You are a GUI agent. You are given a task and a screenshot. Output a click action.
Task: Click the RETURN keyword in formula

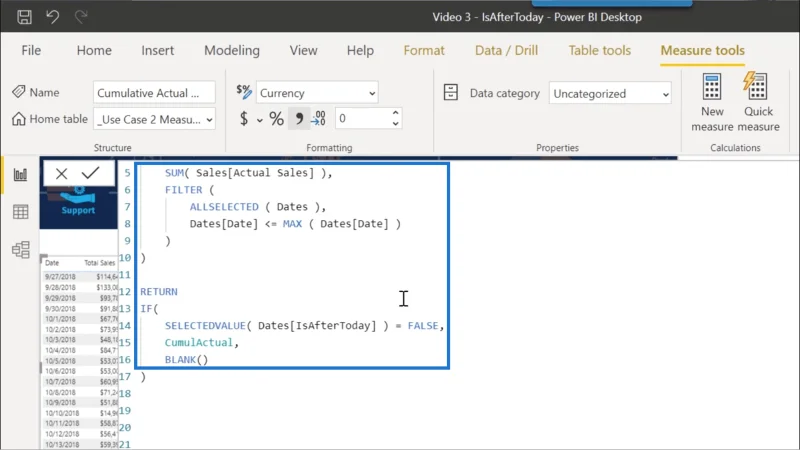159,291
